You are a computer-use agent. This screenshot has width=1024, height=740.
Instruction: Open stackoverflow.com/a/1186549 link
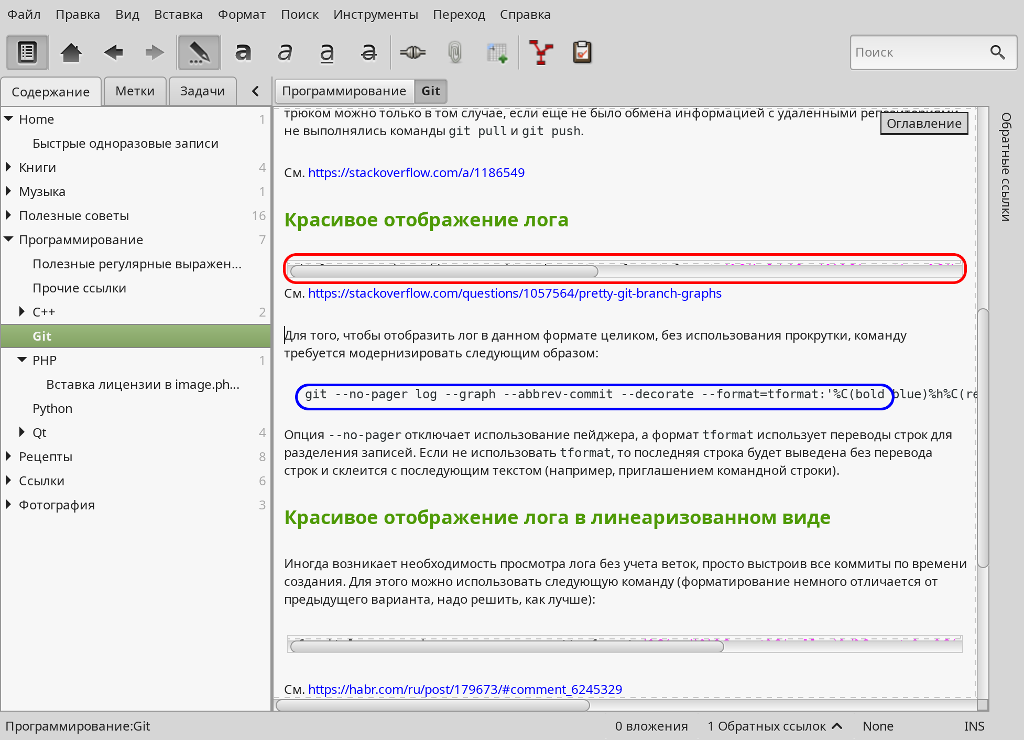(x=416, y=172)
